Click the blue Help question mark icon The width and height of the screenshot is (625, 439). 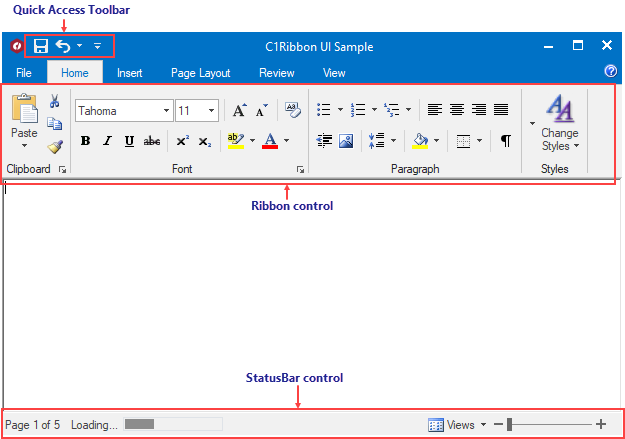611,71
